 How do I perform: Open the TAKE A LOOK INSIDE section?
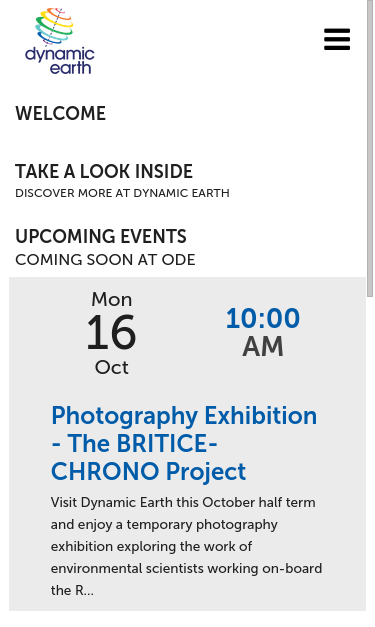(x=104, y=172)
